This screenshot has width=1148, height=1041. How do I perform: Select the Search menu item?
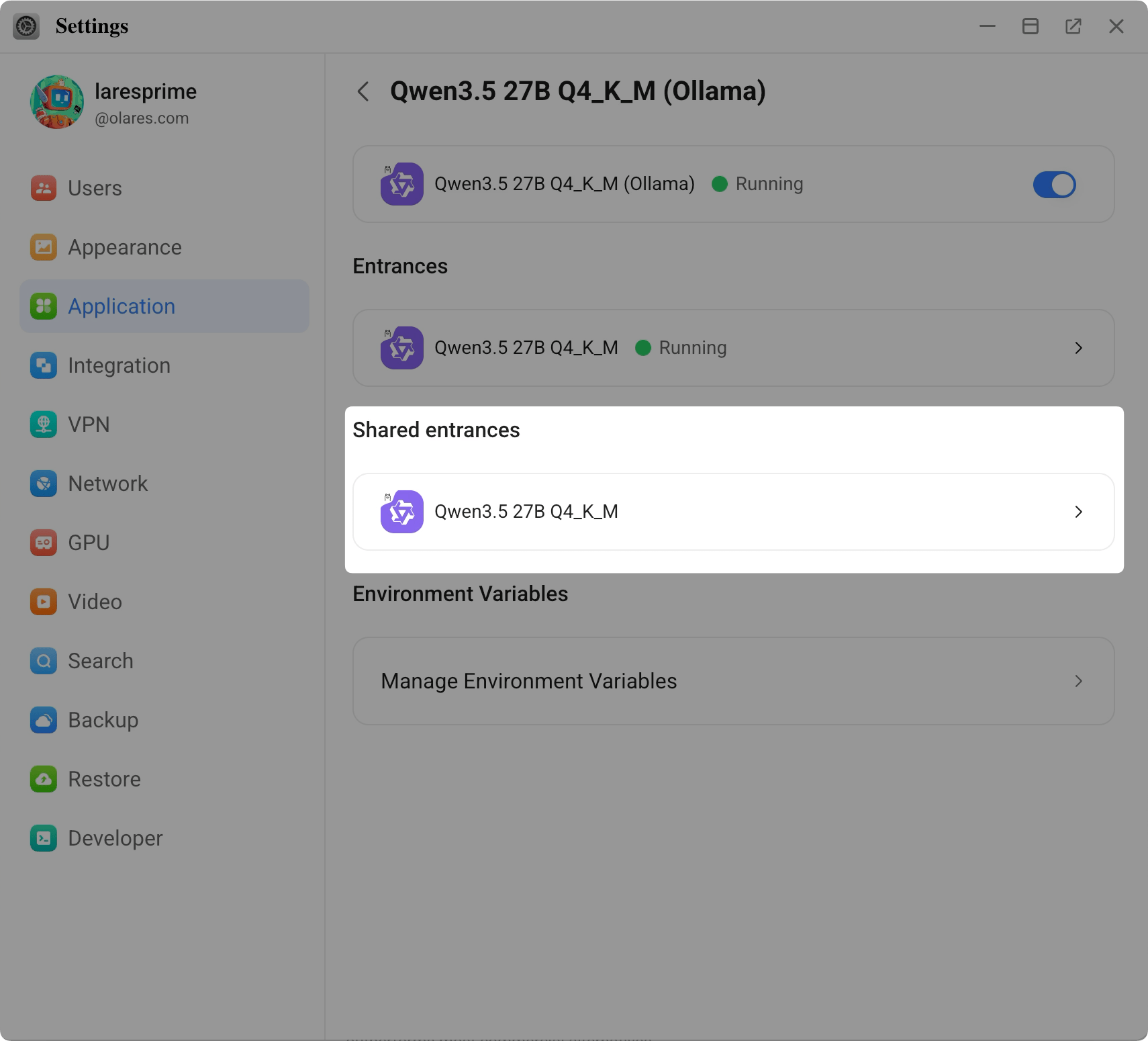(101, 661)
